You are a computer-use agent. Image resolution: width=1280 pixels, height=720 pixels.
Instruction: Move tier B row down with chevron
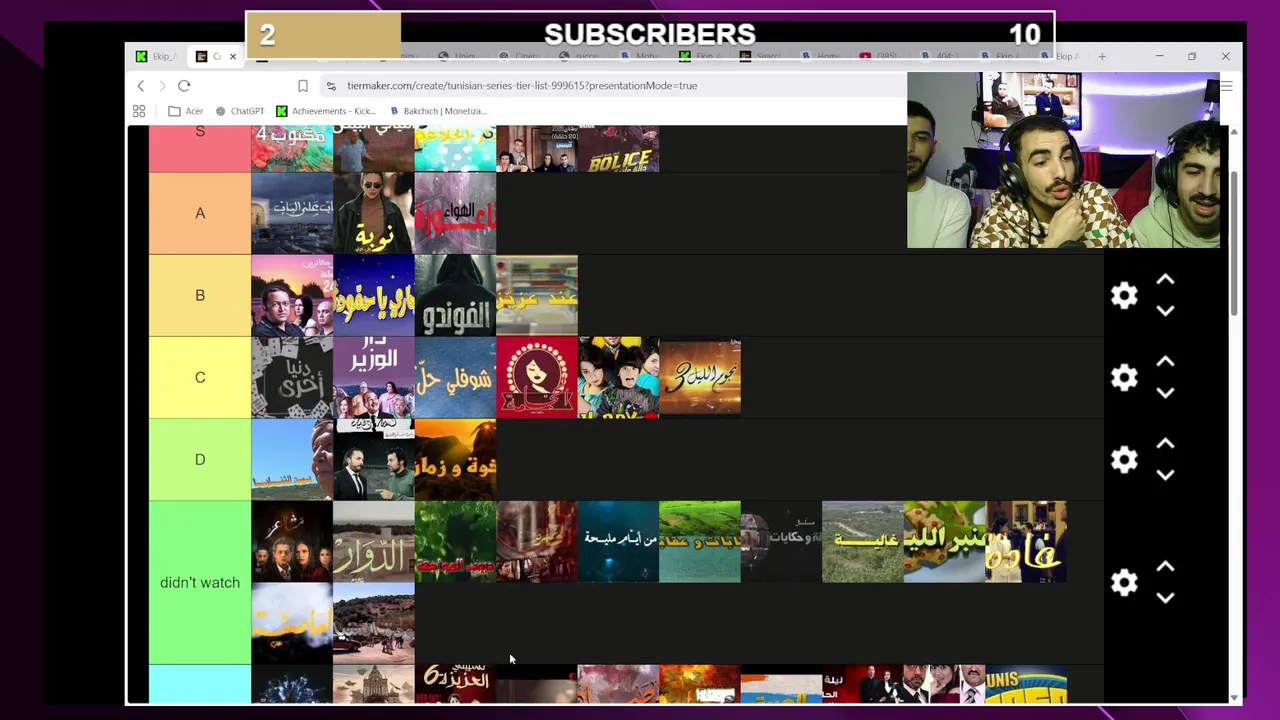click(1165, 311)
